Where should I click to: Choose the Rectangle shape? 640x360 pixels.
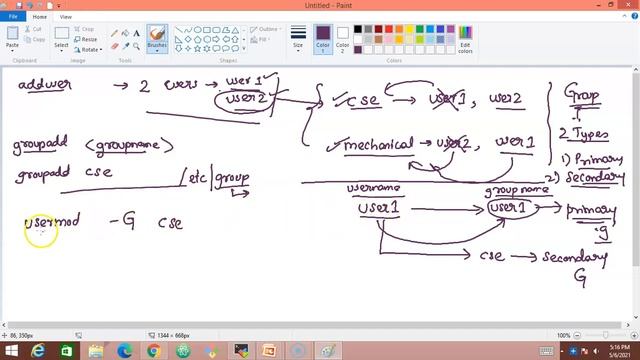(207, 30)
